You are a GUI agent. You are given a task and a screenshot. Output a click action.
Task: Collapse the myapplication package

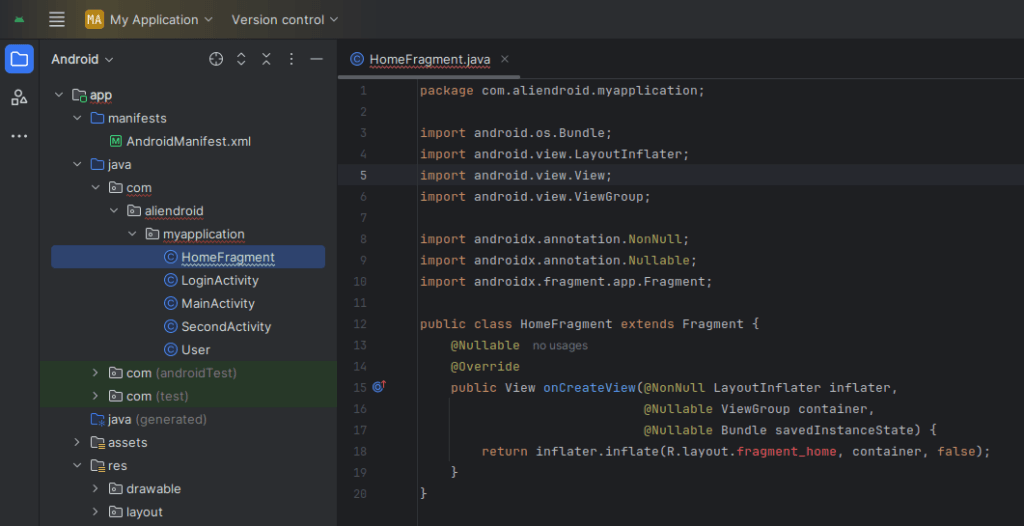pos(132,234)
